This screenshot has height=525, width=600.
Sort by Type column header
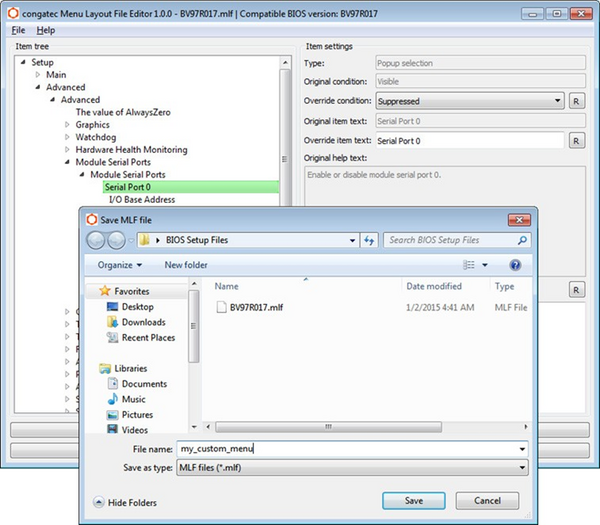504,286
